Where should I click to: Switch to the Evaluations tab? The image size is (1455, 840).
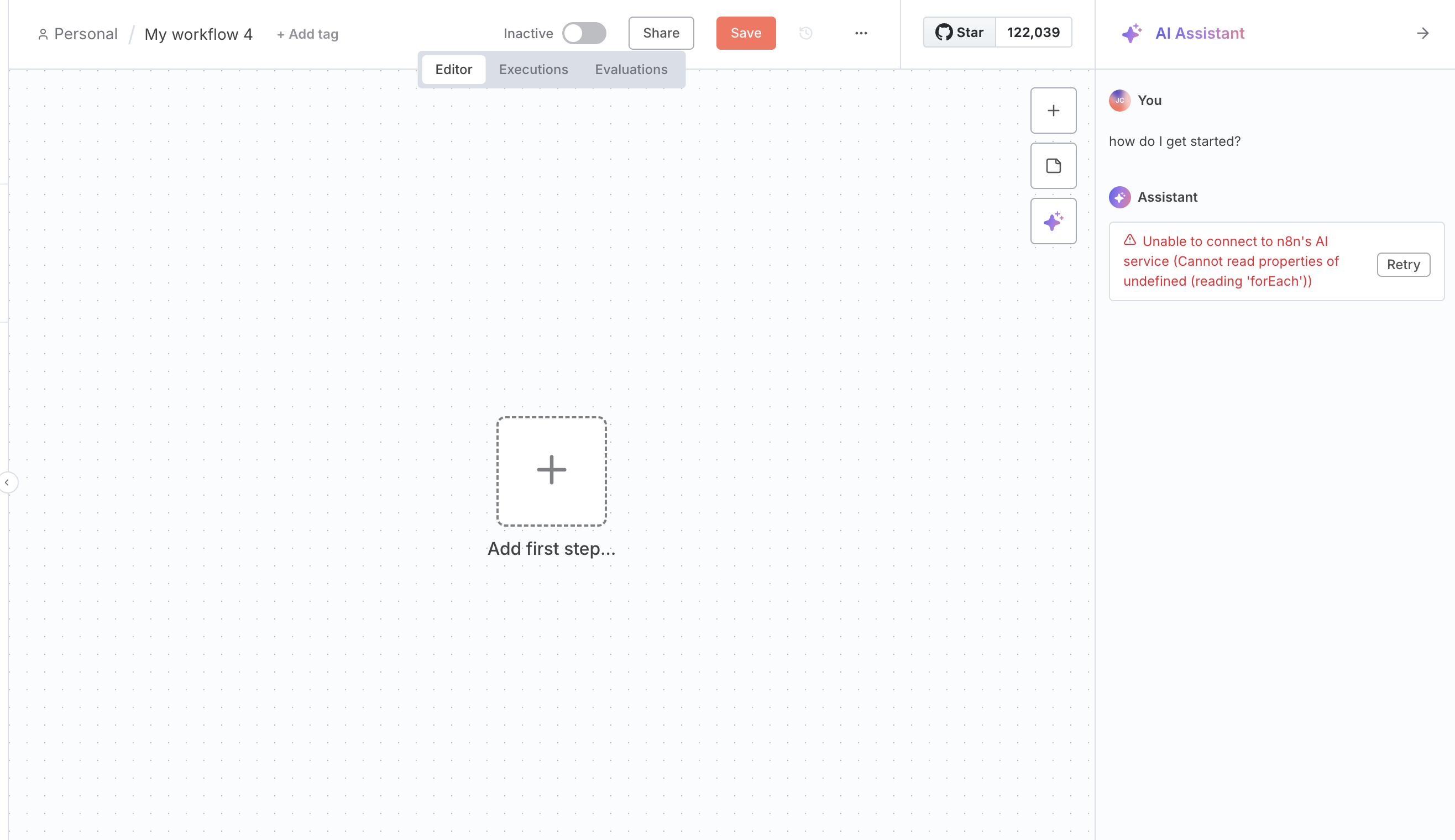pos(631,70)
